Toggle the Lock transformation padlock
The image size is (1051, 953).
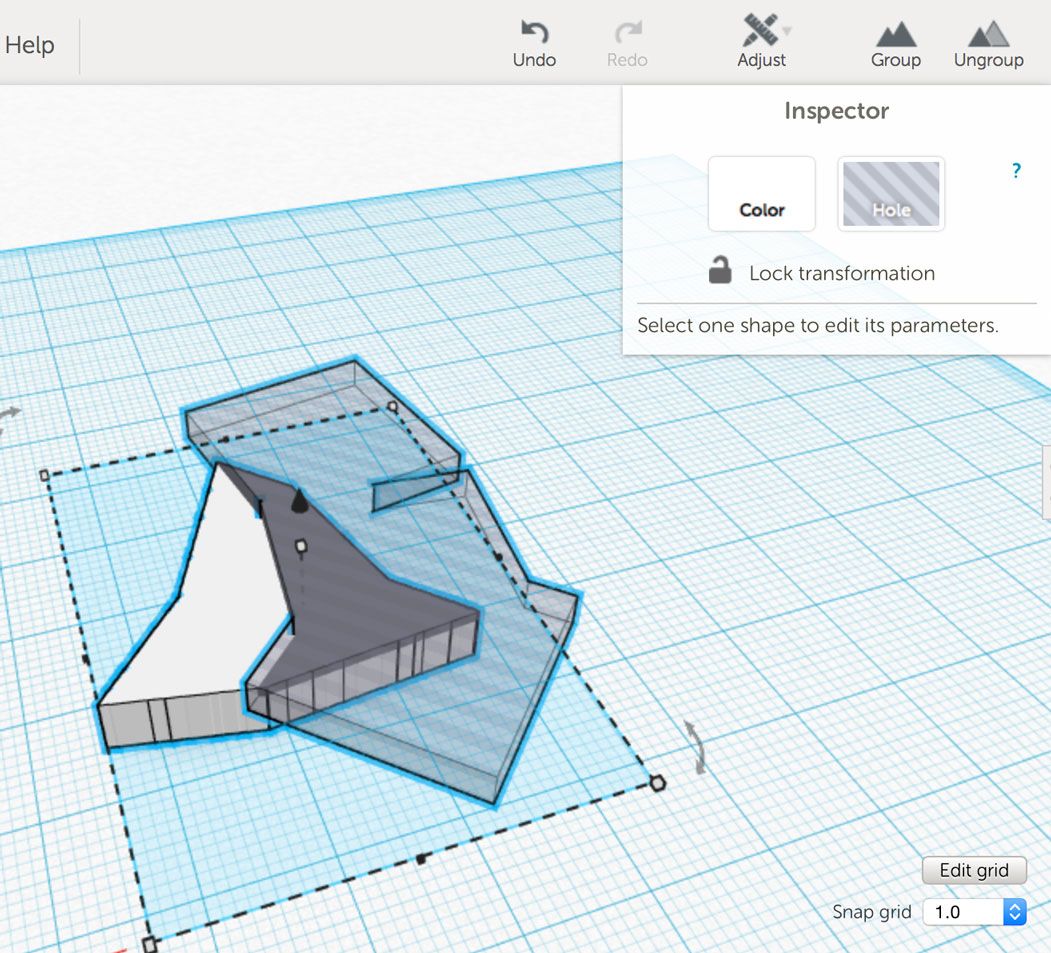click(720, 271)
